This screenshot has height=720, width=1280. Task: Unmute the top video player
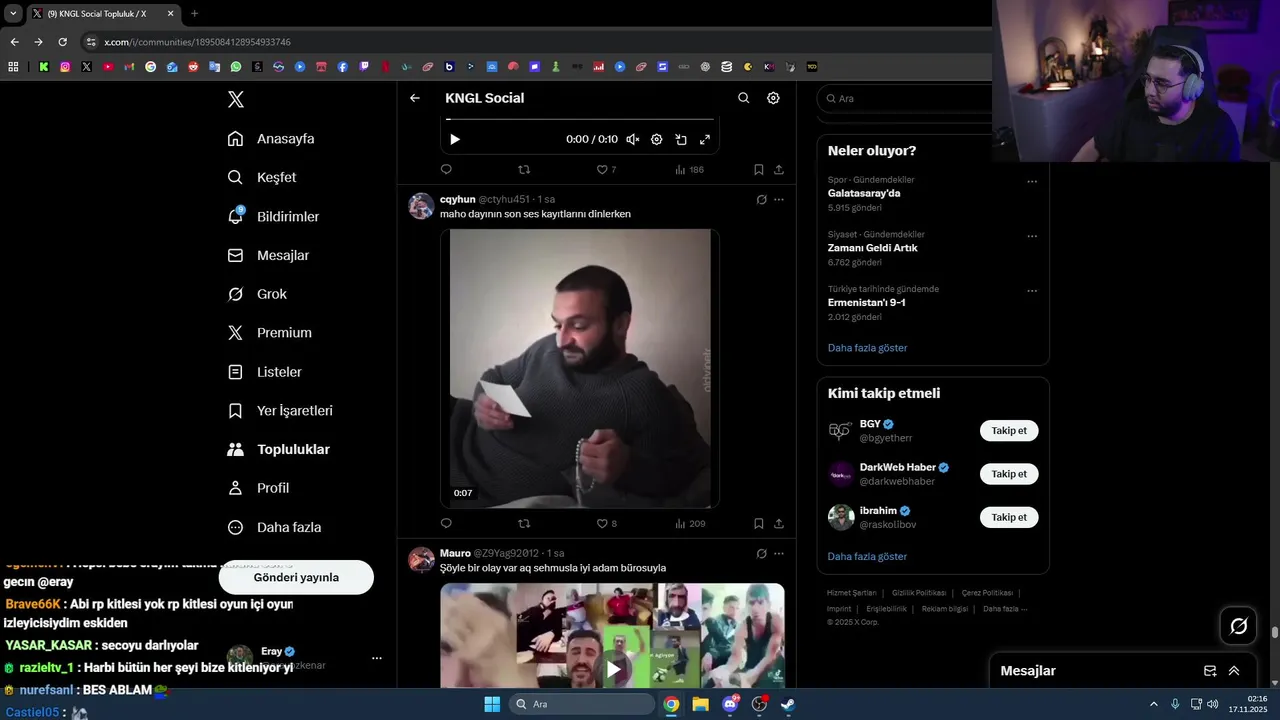(632, 140)
